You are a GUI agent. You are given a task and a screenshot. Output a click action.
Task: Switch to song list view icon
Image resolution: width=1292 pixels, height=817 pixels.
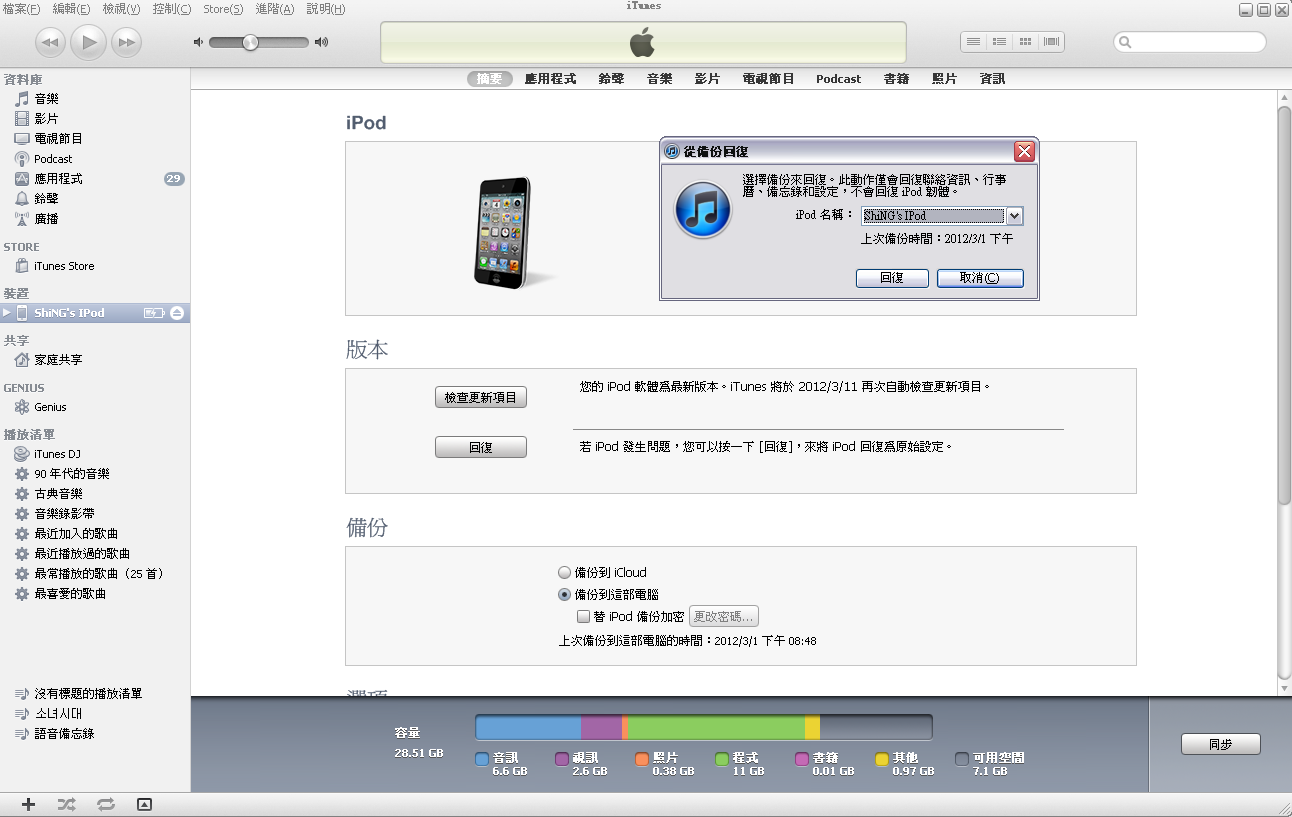click(x=974, y=42)
